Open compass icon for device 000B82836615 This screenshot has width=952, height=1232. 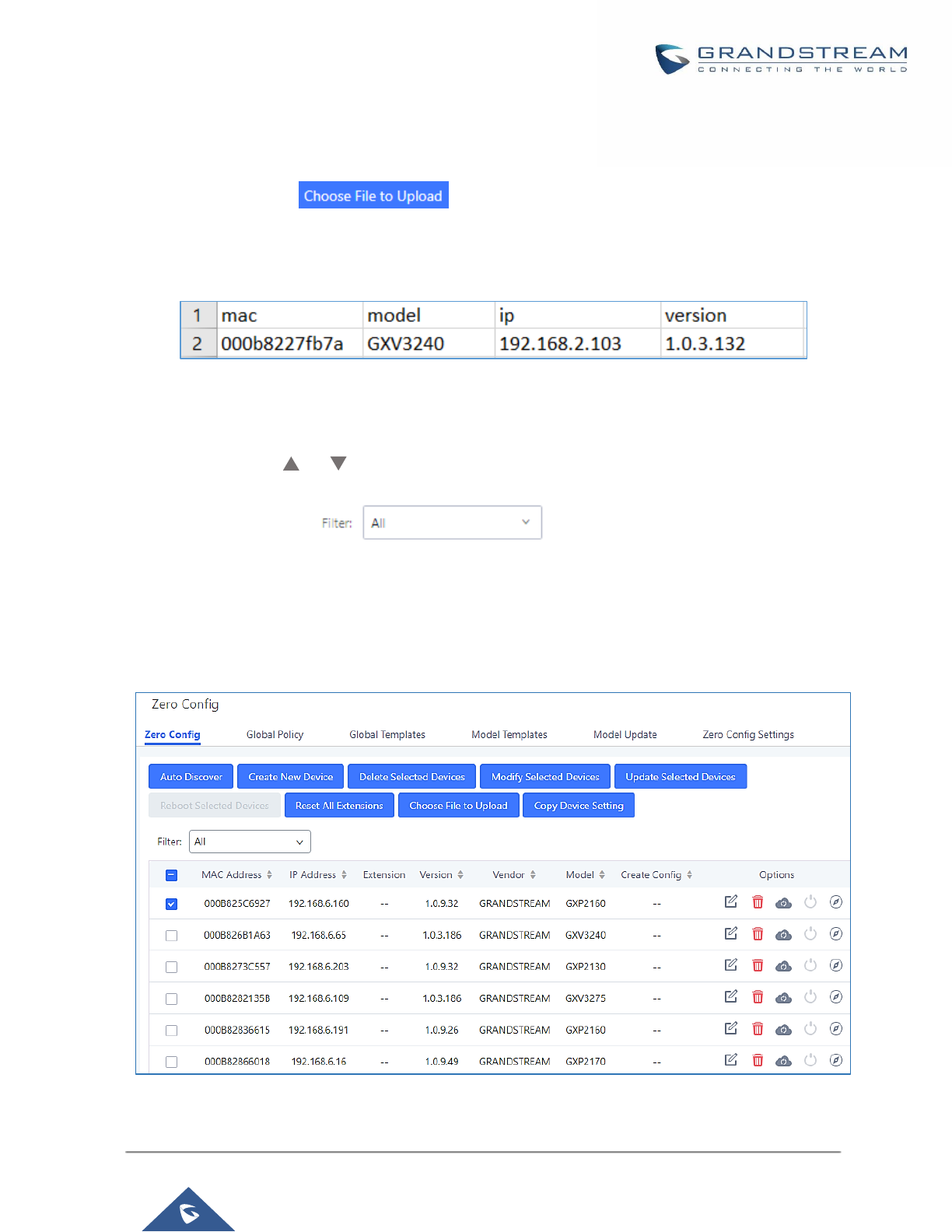coord(836,1029)
